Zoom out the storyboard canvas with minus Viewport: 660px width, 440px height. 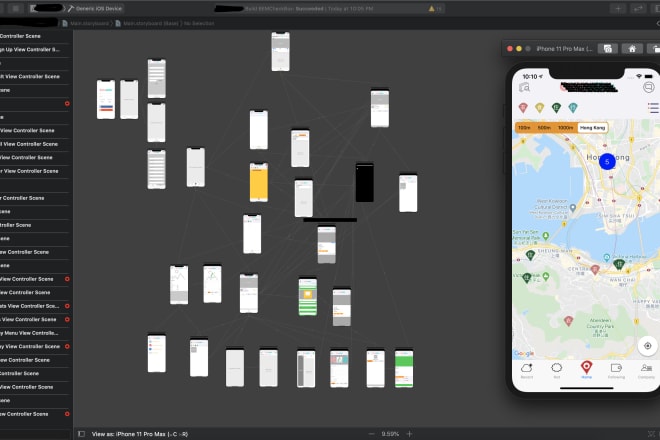tap(371, 434)
